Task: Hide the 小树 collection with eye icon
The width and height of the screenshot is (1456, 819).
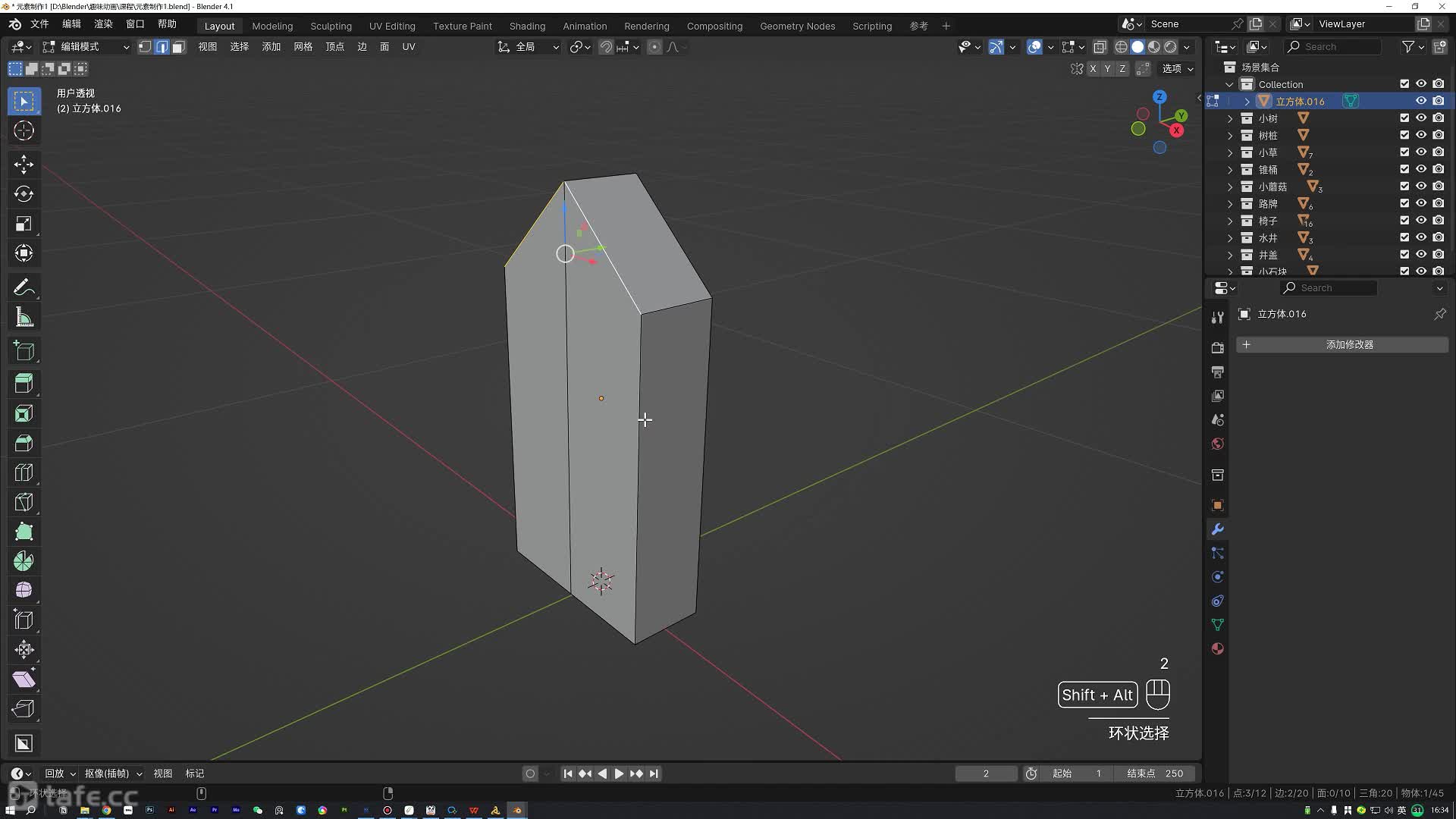Action: click(1421, 118)
